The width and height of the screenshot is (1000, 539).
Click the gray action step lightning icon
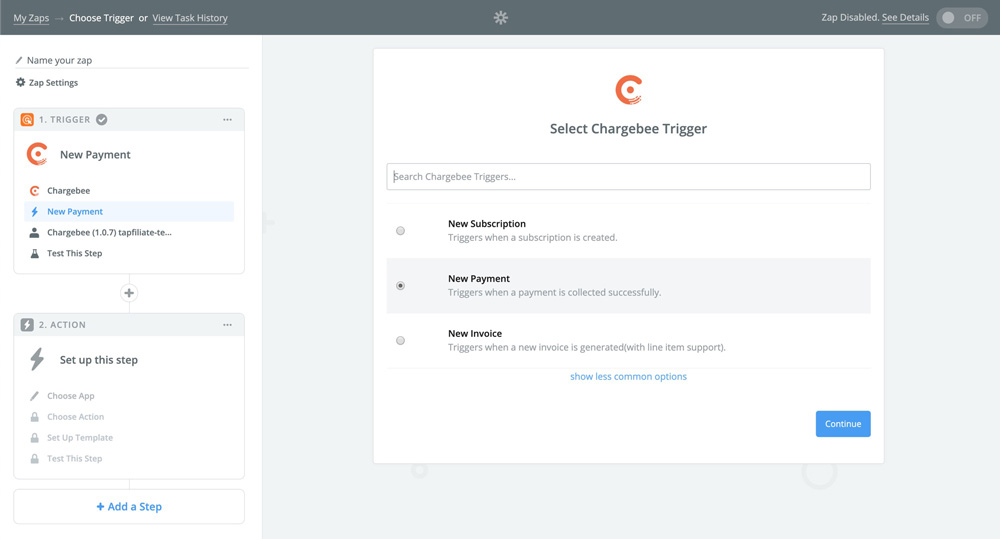tap(27, 325)
